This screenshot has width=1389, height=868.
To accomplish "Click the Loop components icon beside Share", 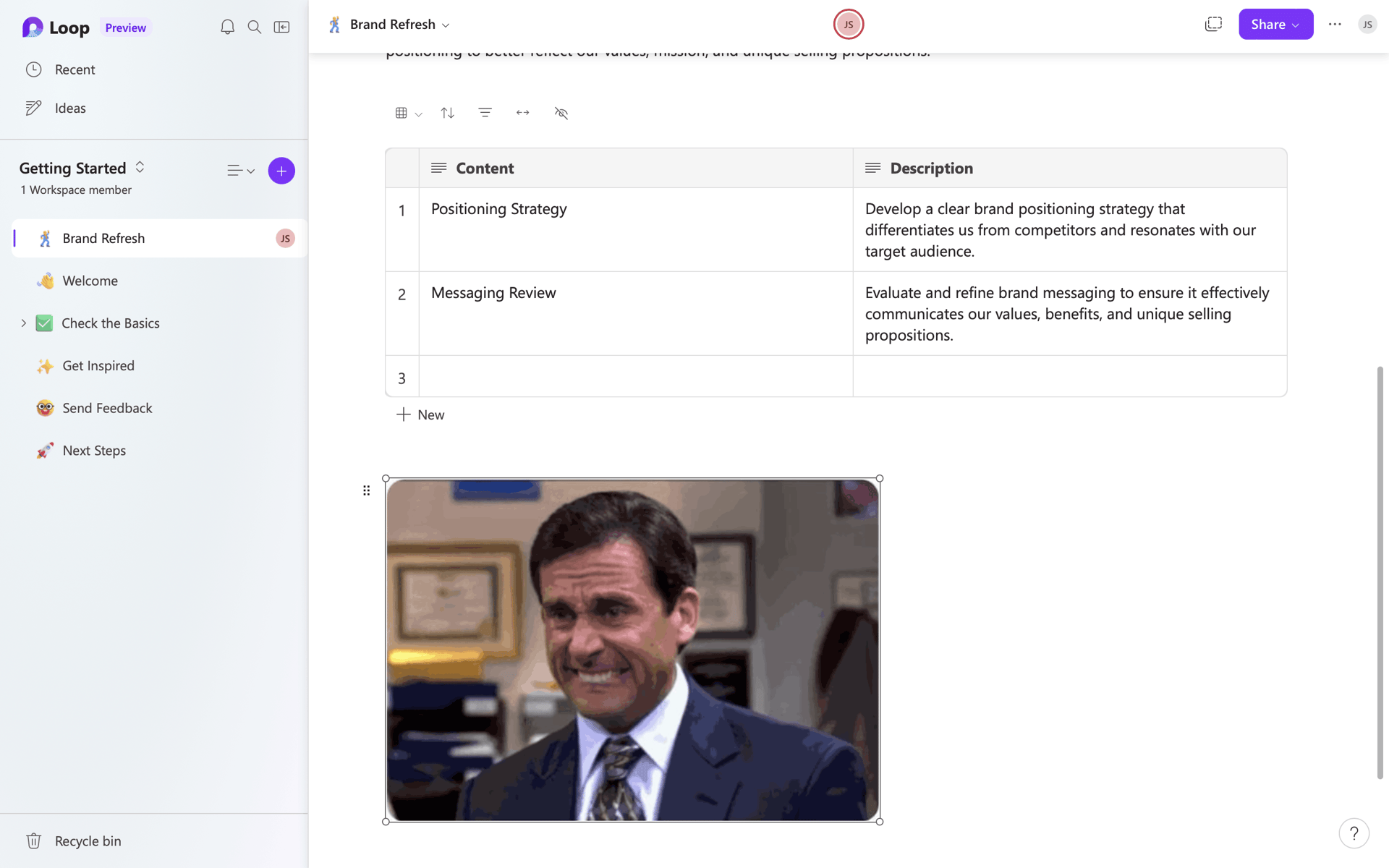I will [x=1213, y=24].
